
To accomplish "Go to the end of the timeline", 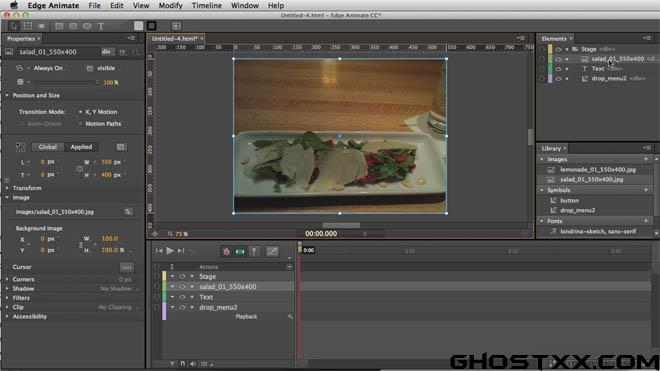I will pyautogui.click(x=181, y=251).
